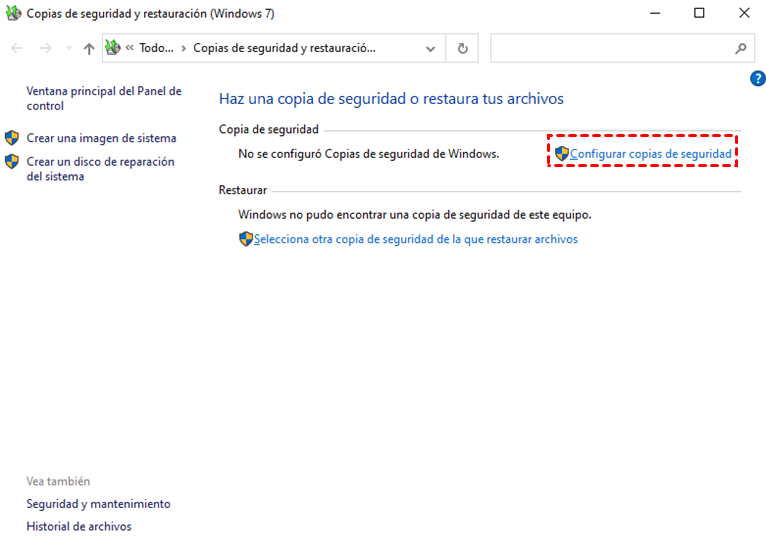Expand breadcrumb chevron after 'Todo...'
This screenshot has width=766, height=543.
click(184, 48)
